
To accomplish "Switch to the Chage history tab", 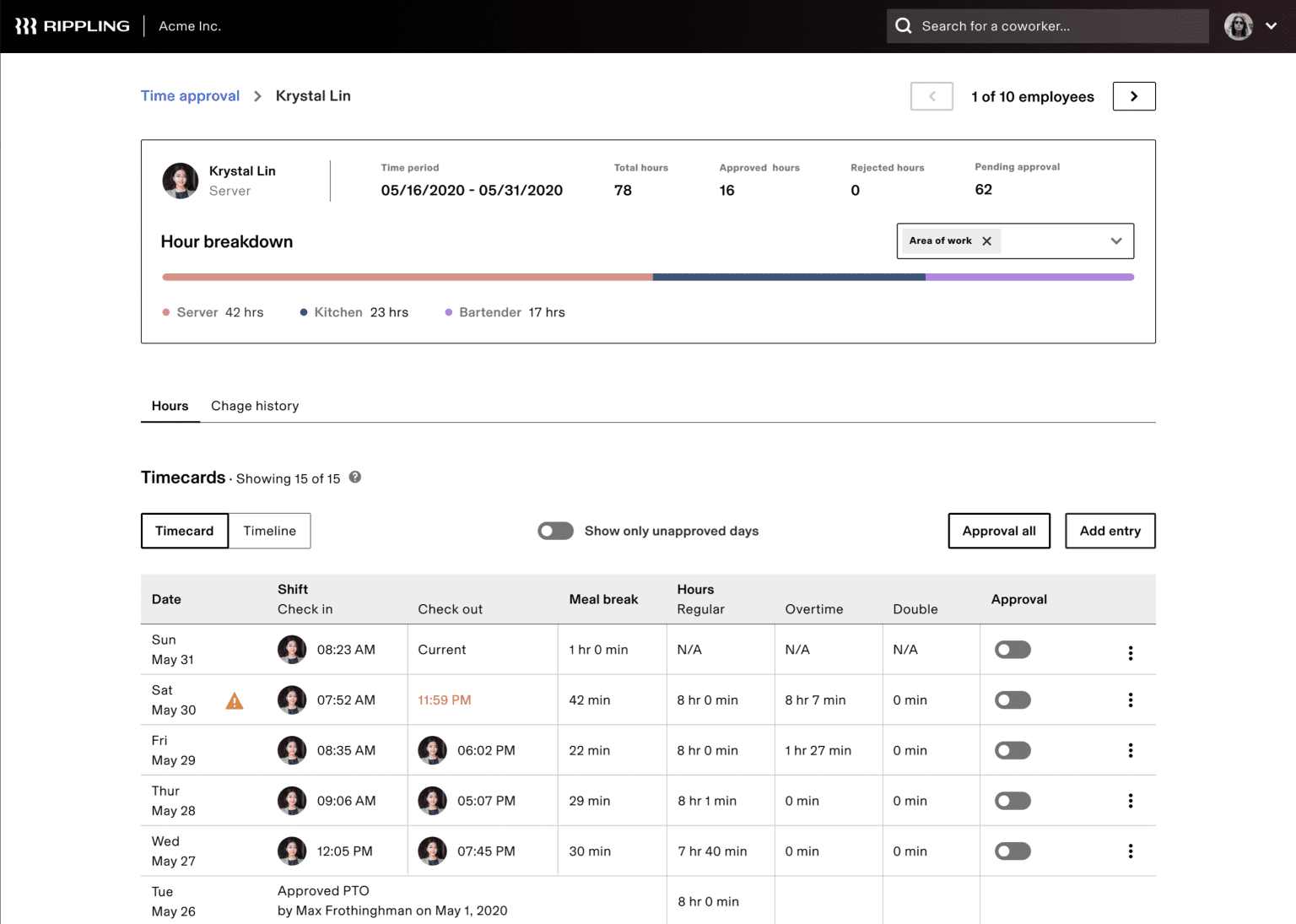I will 255,406.
